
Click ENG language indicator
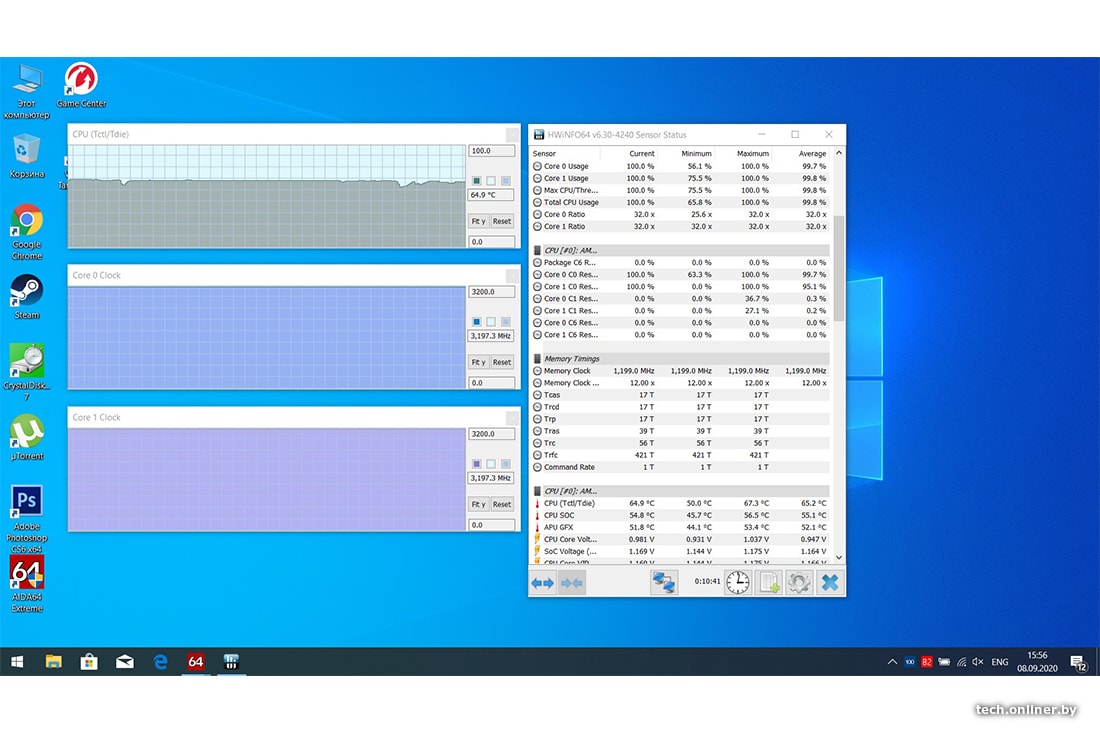[1000, 661]
